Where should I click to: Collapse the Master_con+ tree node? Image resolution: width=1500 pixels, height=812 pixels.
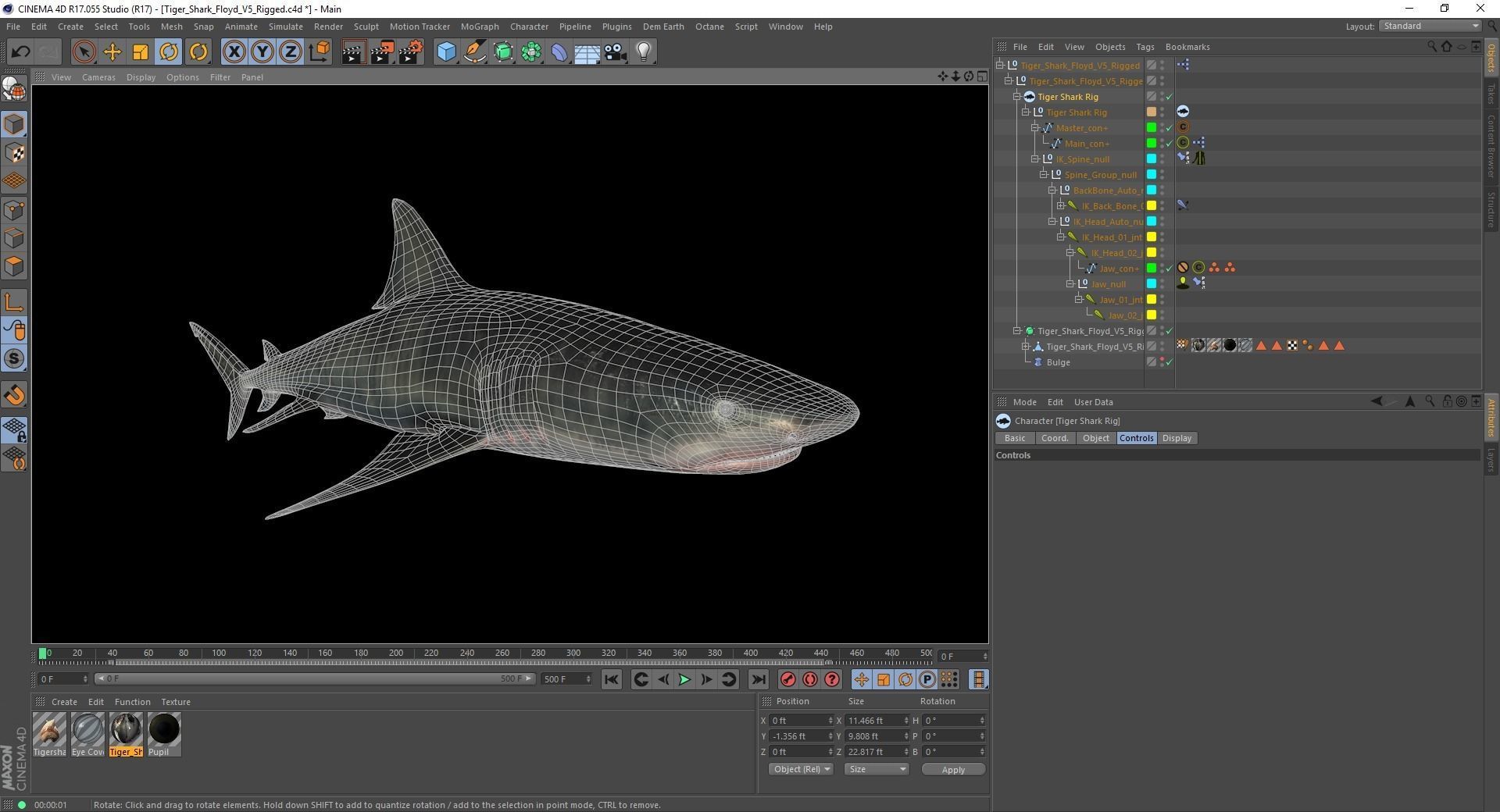click(x=1034, y=128)
